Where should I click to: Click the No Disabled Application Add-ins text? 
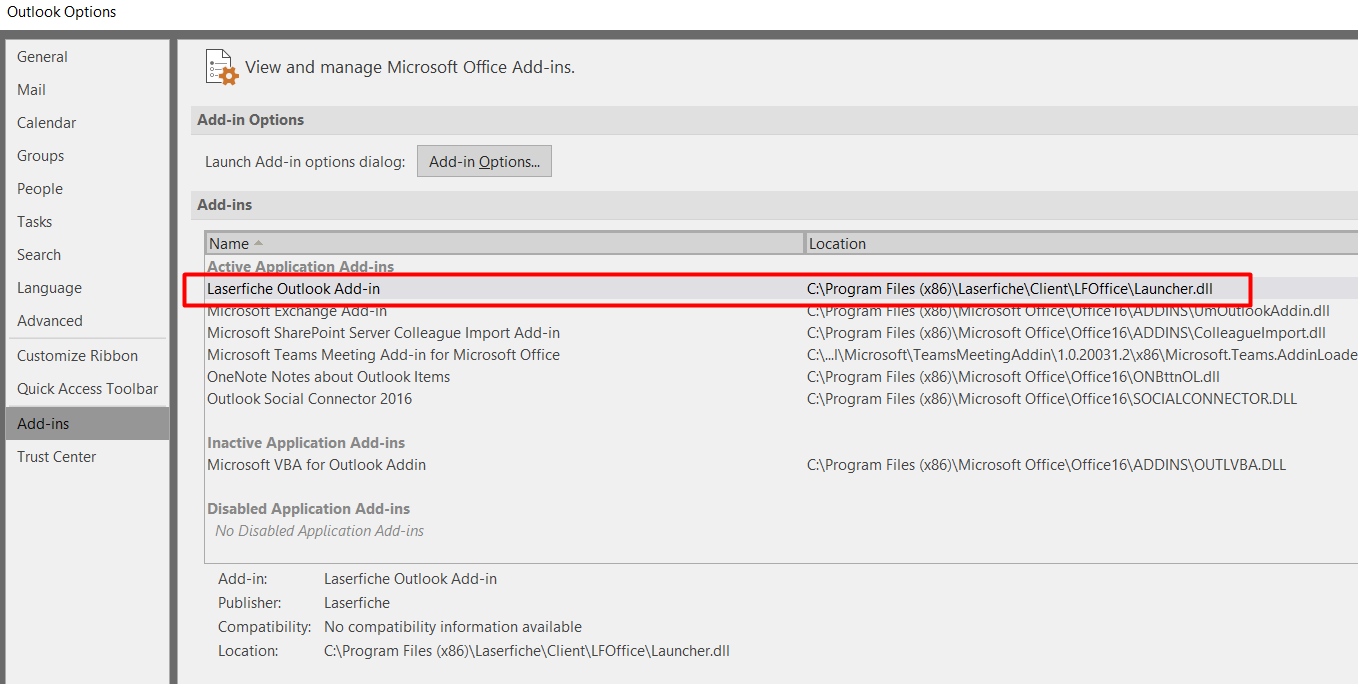[x=320, y=531]
